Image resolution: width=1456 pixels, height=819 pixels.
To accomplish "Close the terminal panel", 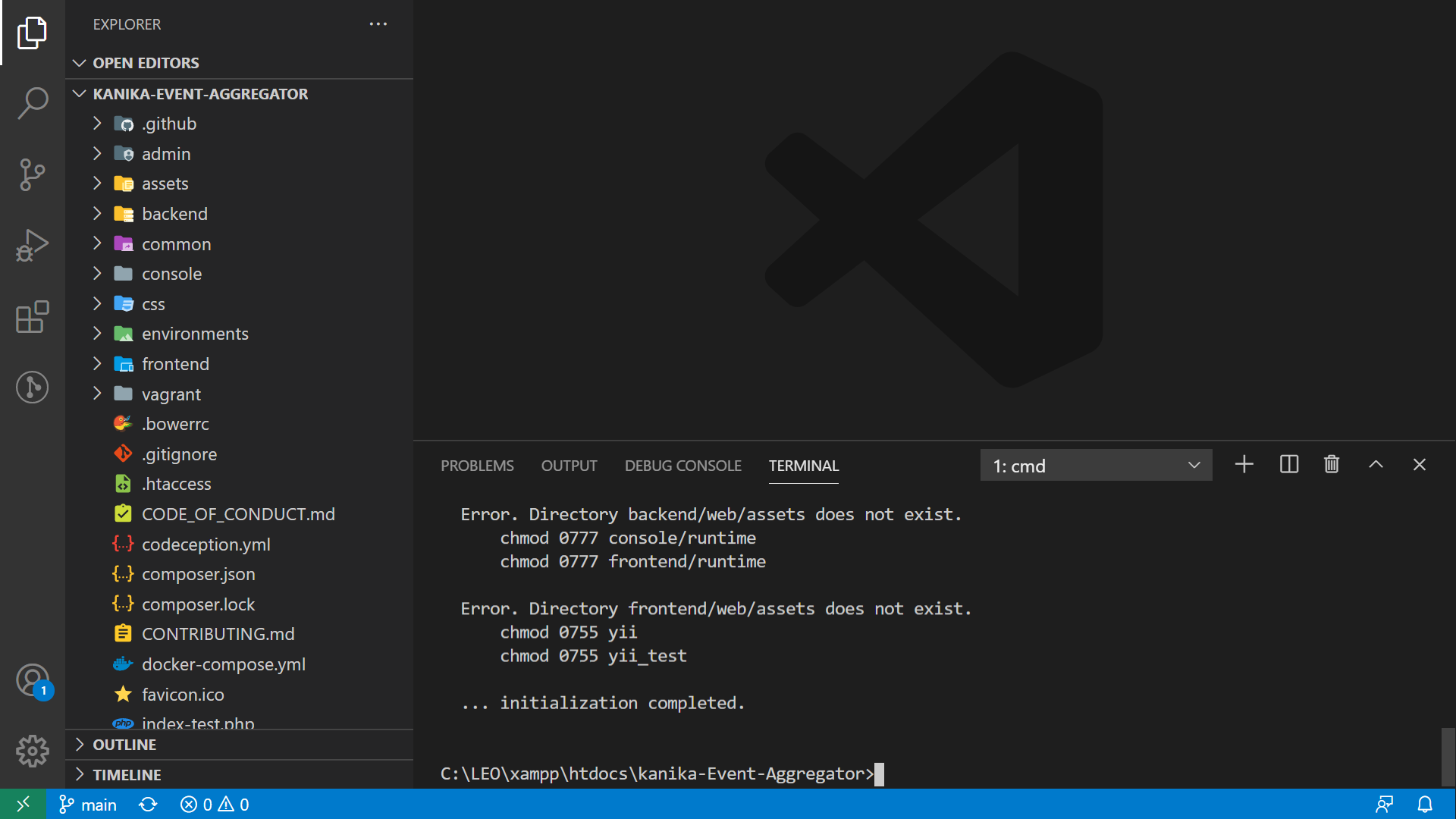I will tap(1420, 465).
